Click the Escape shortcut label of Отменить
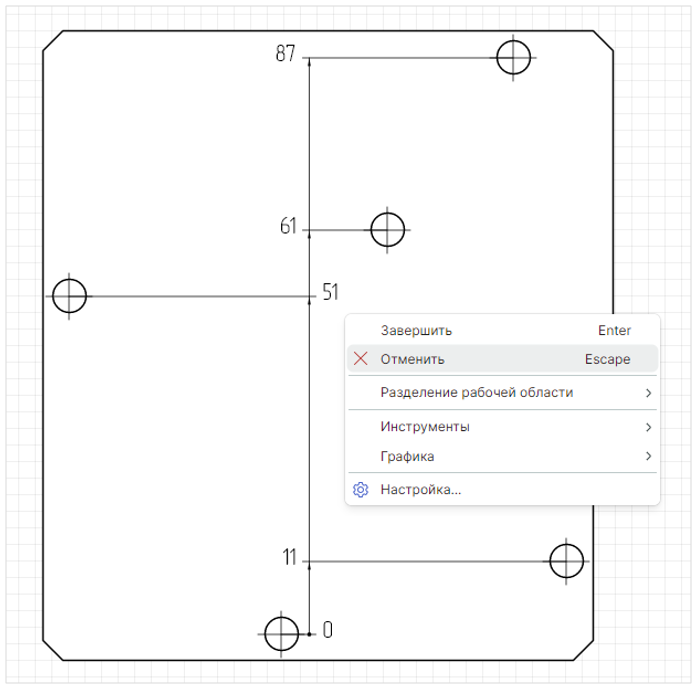This screenshot has height=689, width=698. click(608, 359)
